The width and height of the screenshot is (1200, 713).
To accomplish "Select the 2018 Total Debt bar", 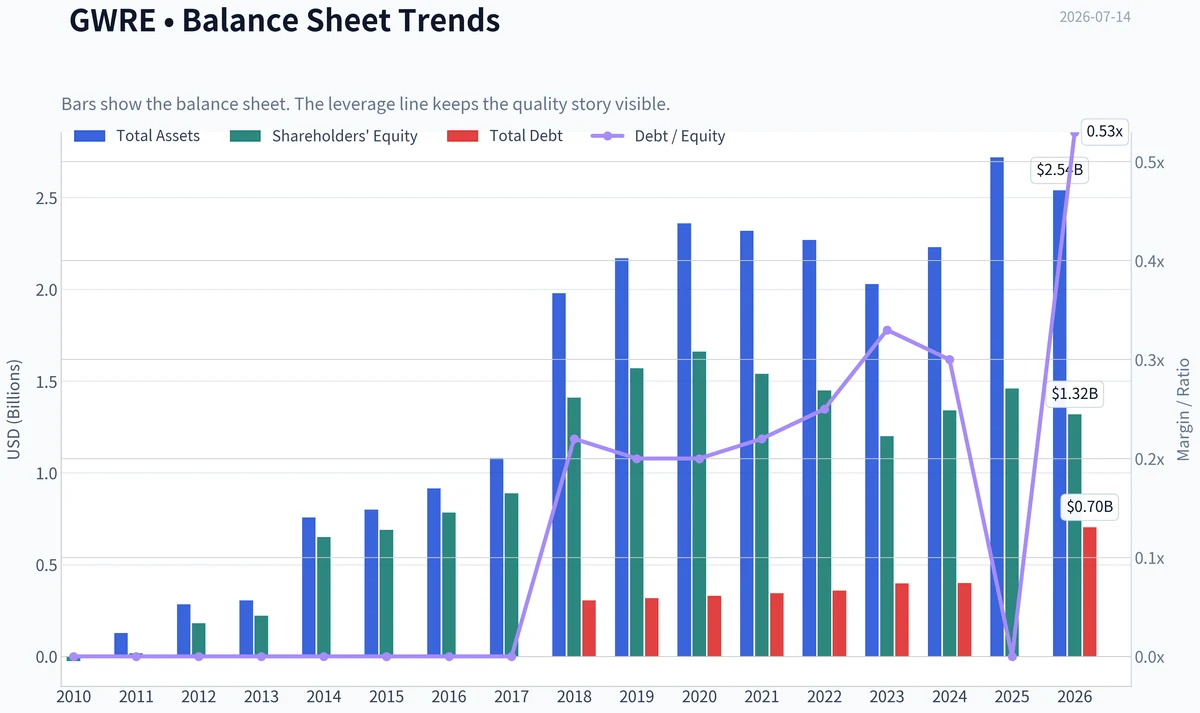I will tap(589, 629).
